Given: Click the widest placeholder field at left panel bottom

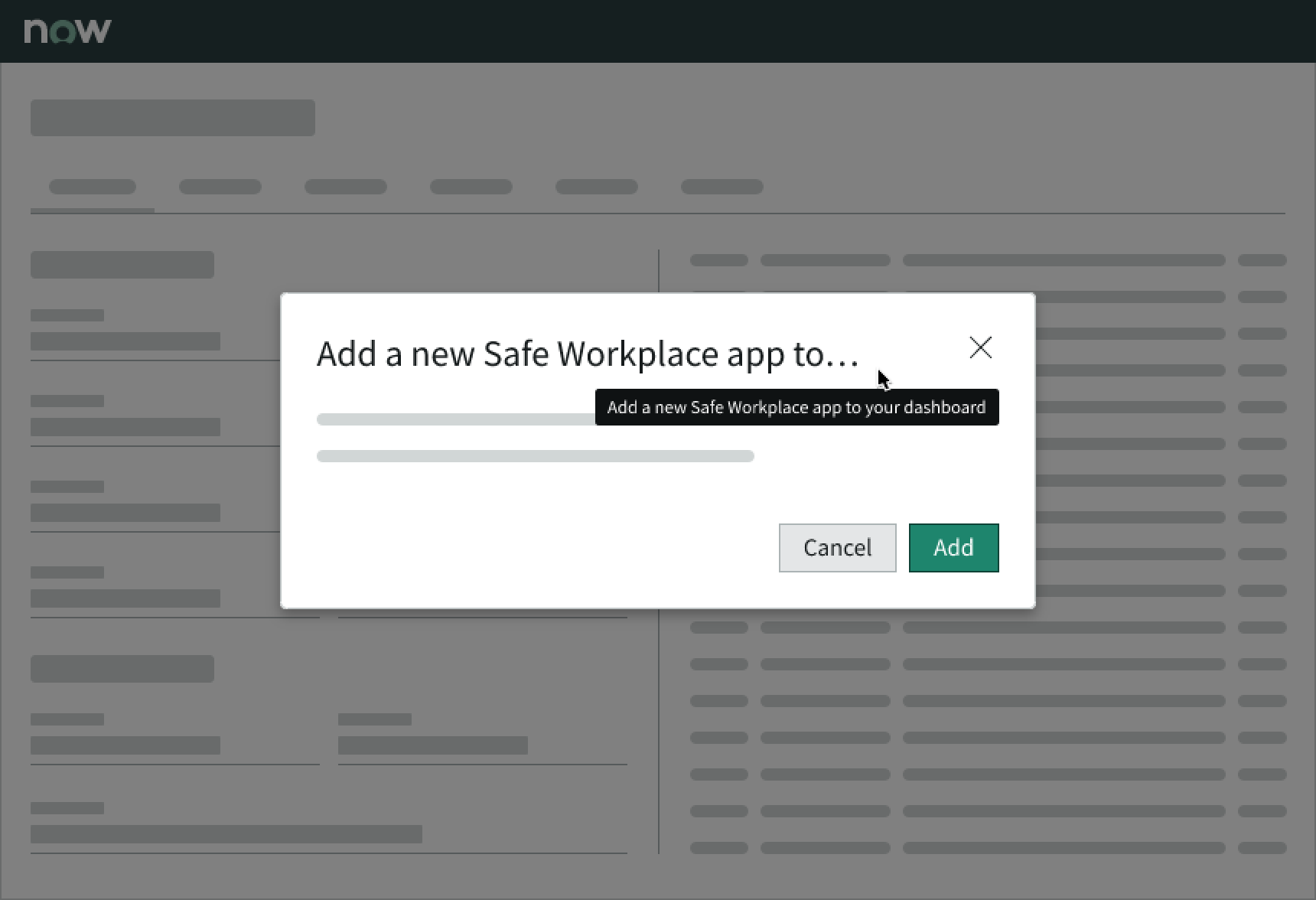Looking at the screenshot, I should pyautogui.click(x=226, y=834).
